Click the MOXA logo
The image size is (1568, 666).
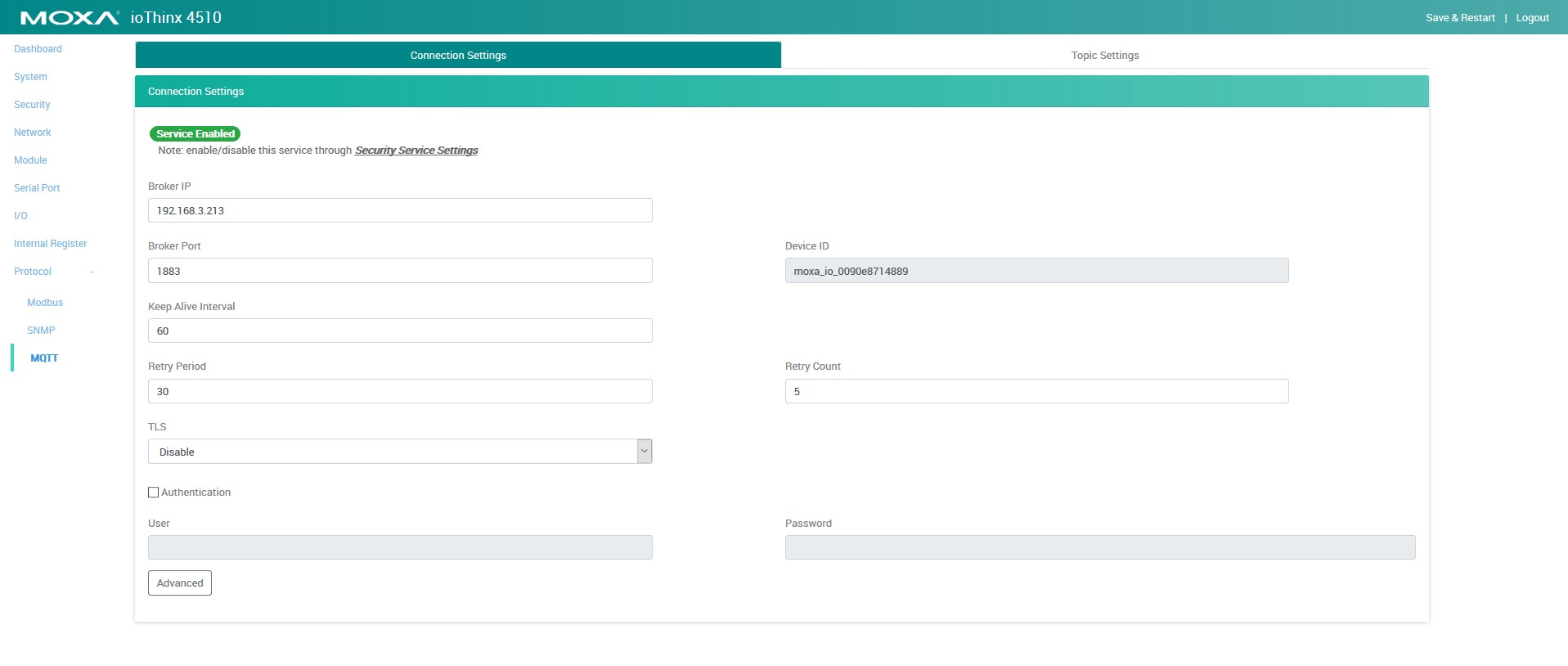tap(70, 17)
